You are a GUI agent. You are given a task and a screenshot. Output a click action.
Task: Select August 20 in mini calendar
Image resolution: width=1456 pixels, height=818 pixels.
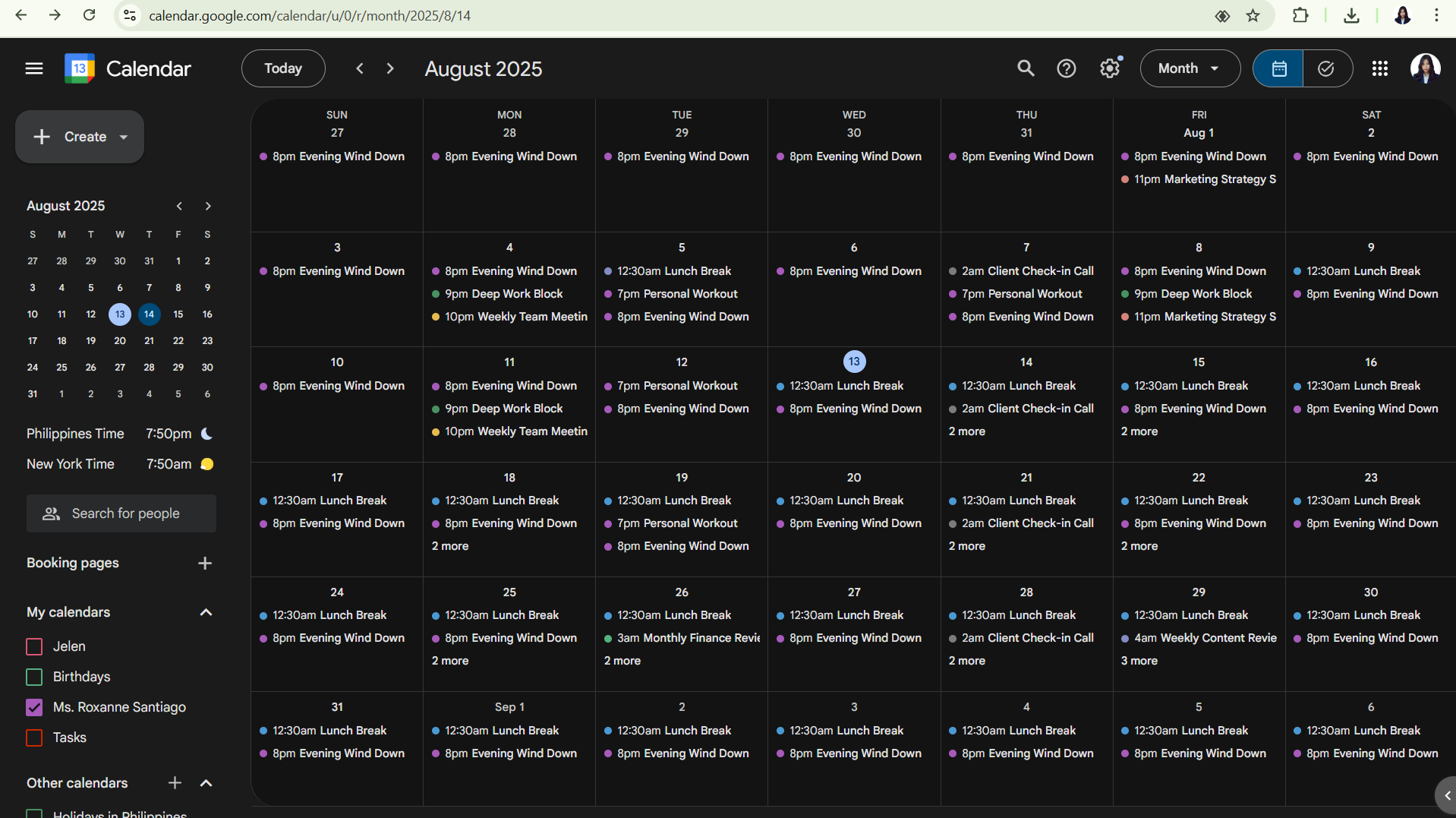pos(120,341)
